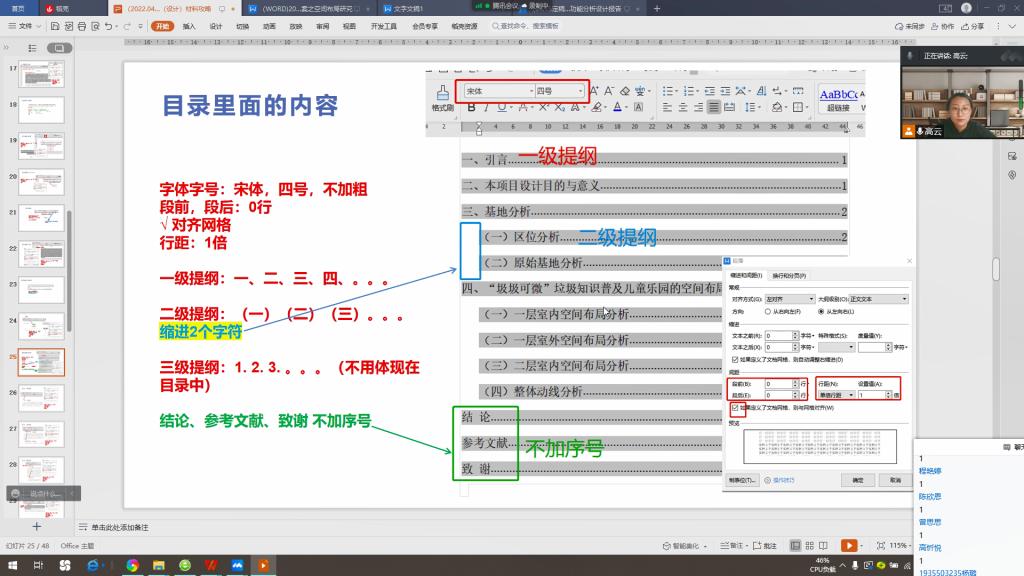Switch to slide sorter grid view

809,545
